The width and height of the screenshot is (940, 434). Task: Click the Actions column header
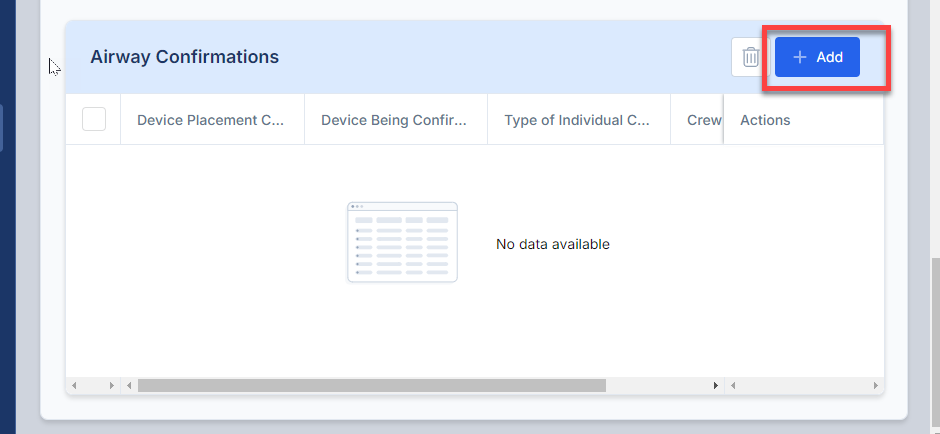pos(804,120)
